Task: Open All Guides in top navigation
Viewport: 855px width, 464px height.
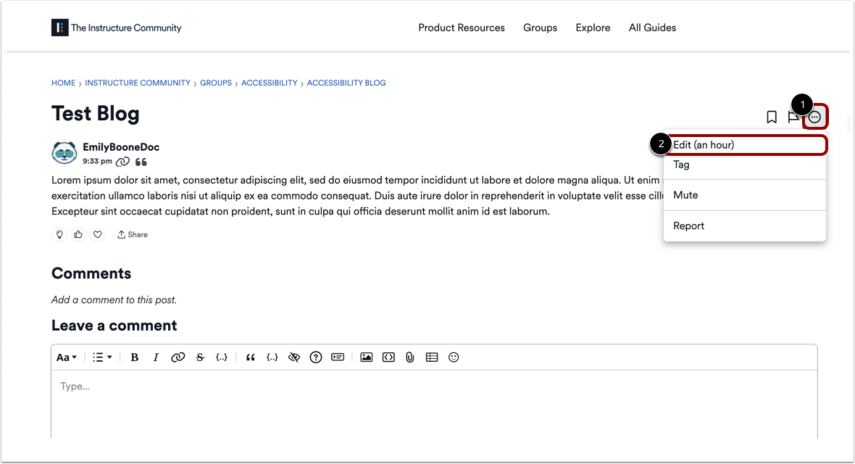Action: [x=652, y=28]
